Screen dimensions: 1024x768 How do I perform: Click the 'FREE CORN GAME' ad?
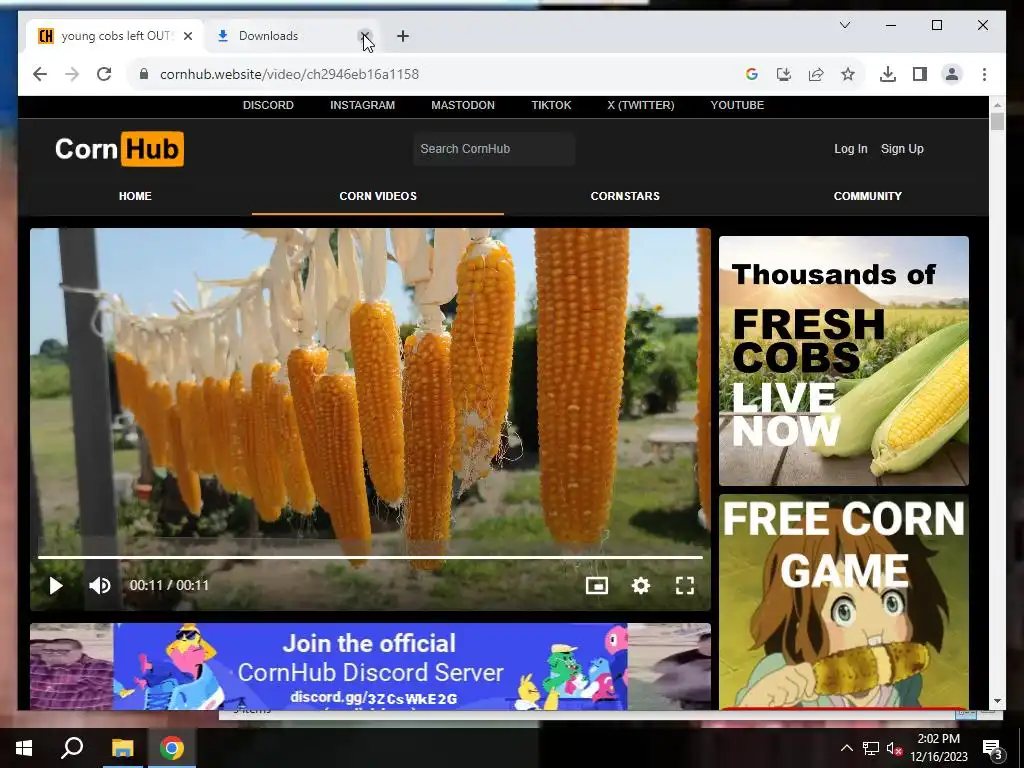[x=844, y=602]
